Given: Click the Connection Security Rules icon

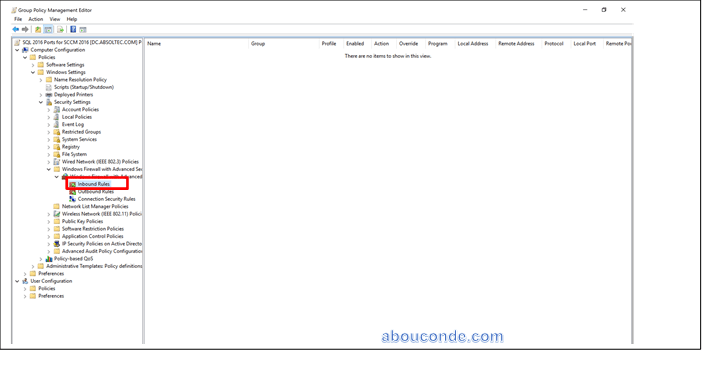Looking at the screenshot, I should [x=73, y=199].
